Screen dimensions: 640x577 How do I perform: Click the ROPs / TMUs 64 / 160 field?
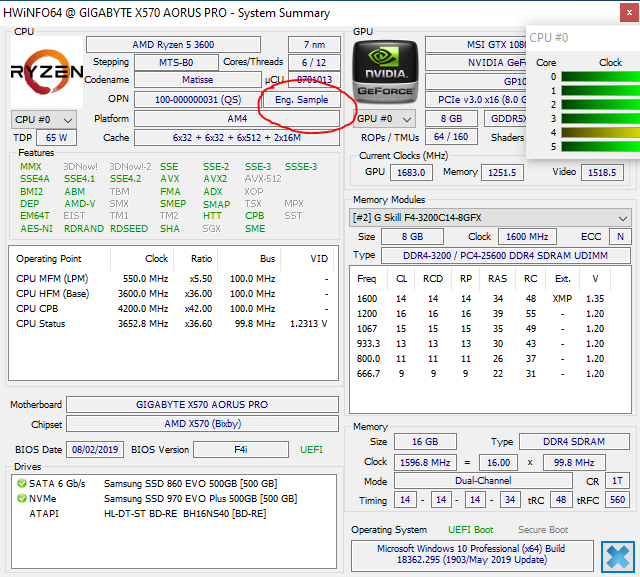(451, 137)
